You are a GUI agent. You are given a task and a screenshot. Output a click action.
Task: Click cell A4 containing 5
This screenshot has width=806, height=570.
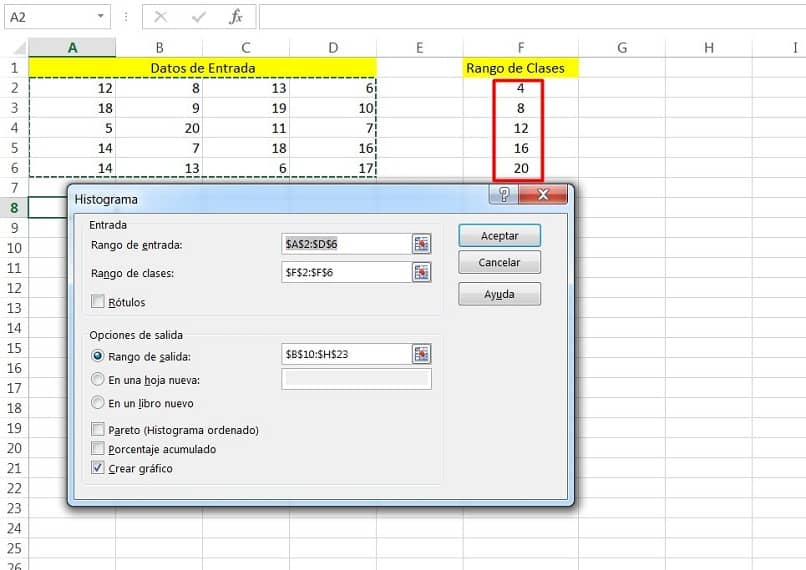tap(72, 128)
